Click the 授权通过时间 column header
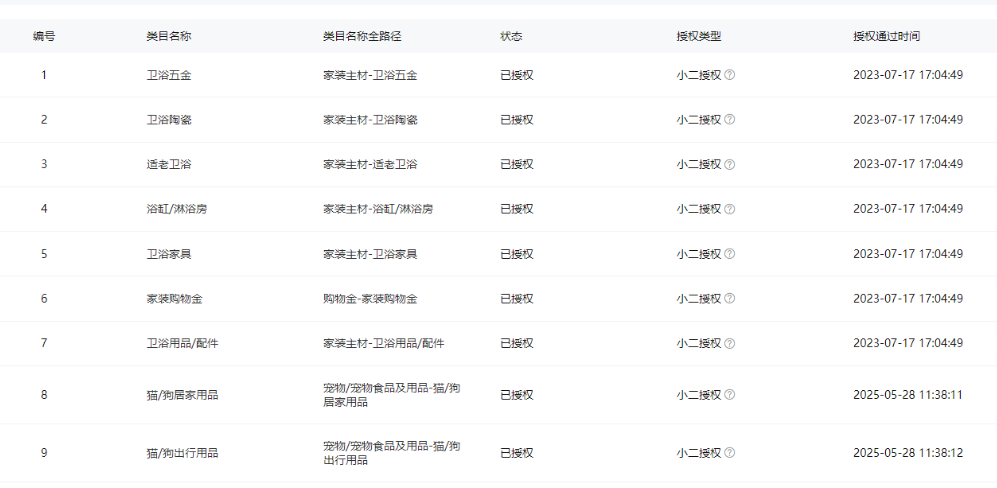This screenshot has height=488, width=997. coord(886,36)
